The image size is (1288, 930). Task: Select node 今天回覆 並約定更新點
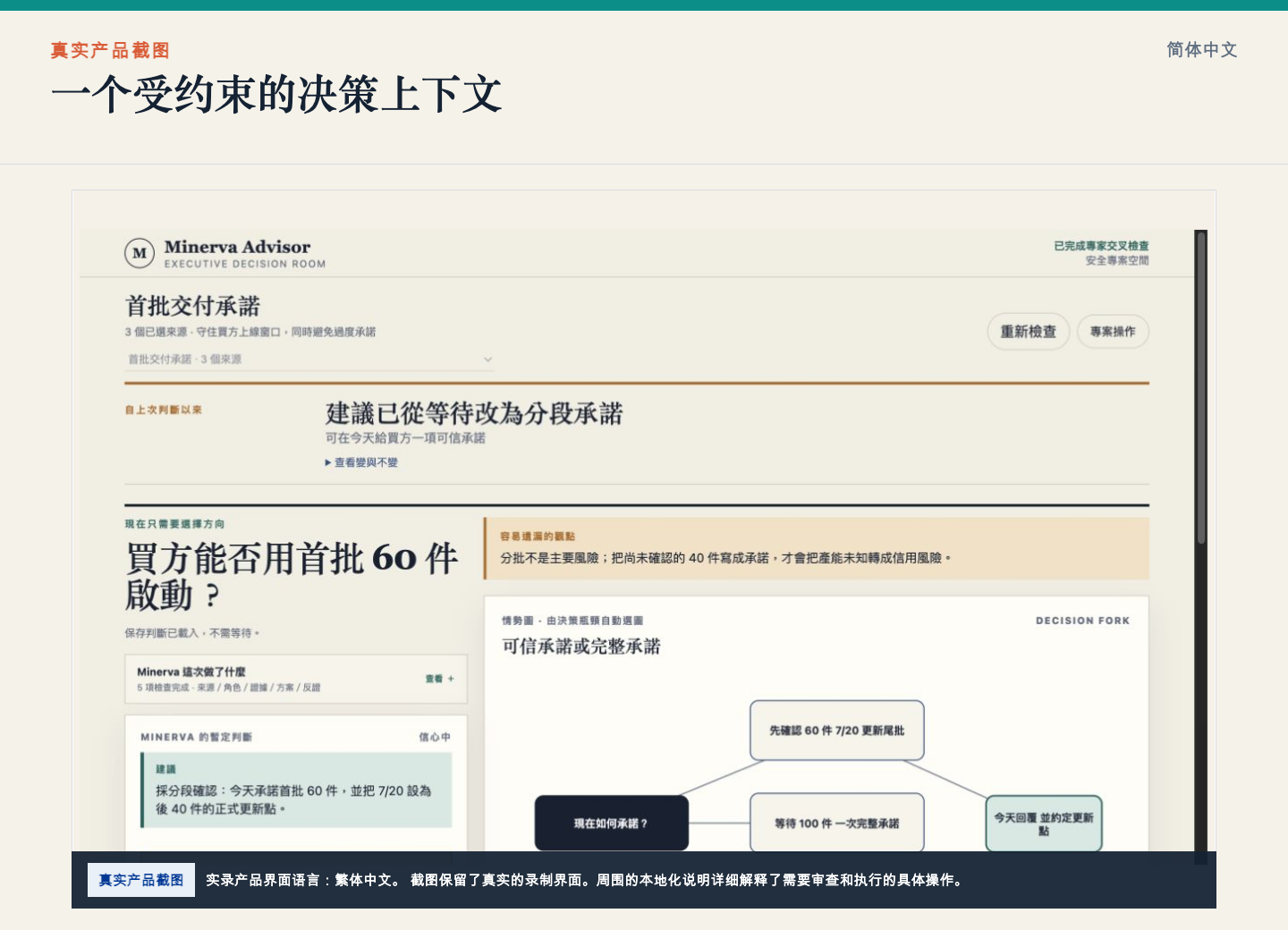1044,824
